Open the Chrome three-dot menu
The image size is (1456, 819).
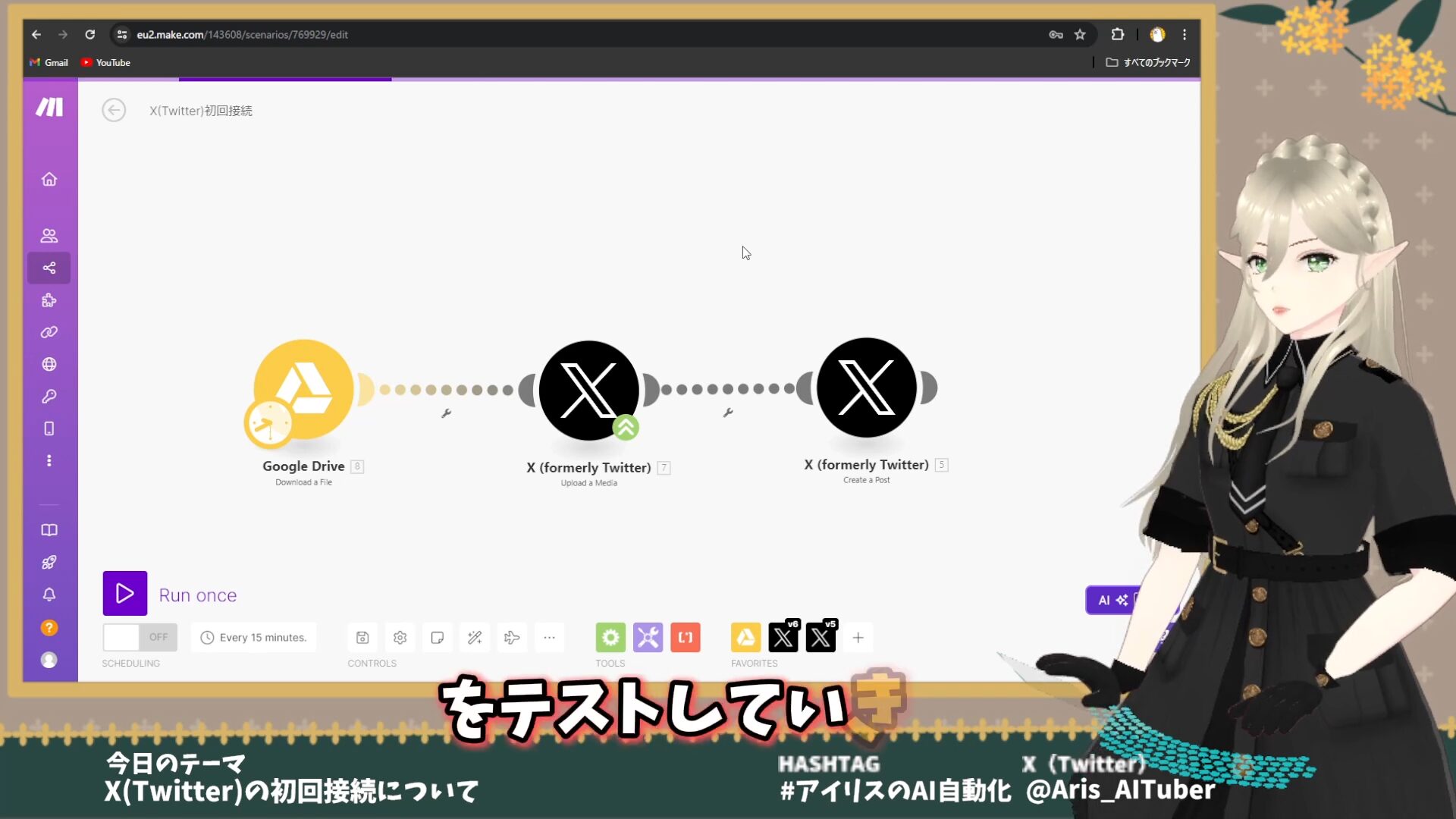[1185, 34]
